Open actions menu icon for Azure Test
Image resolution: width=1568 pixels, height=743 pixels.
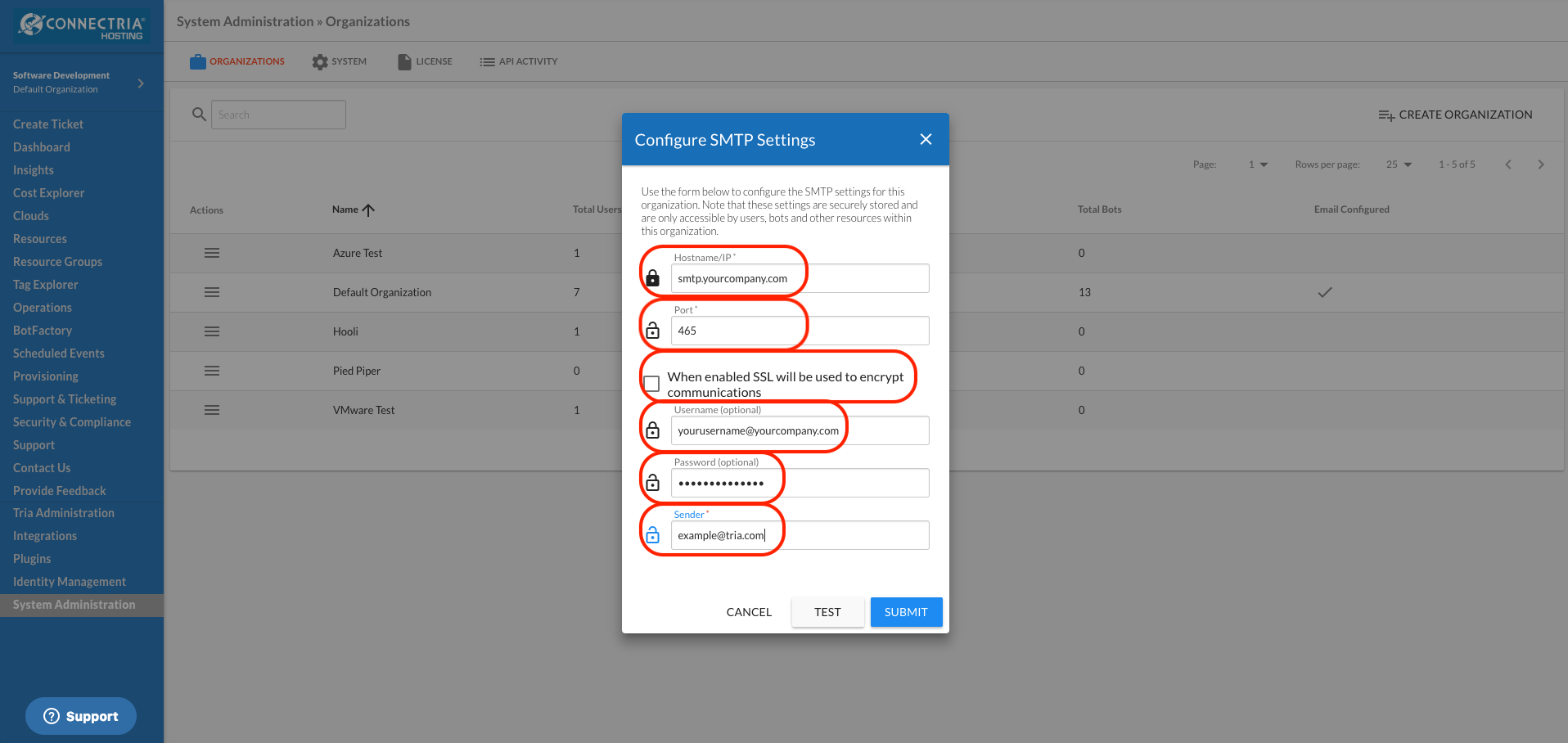tap(212, 253)
